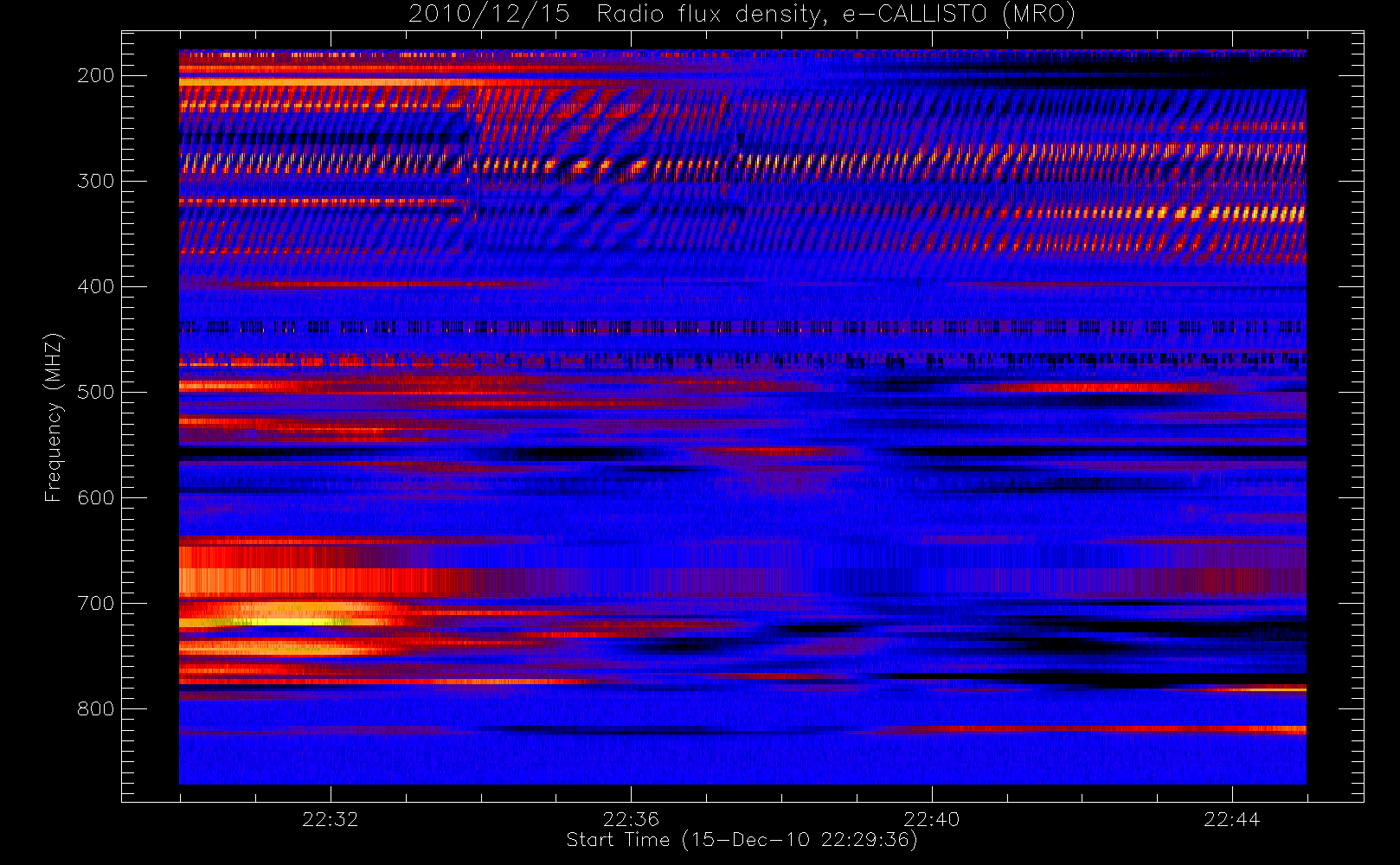Click the plot title '2010/12/15 Radio flux density, e-CALLISTO (MRO)'

point(742,15)
